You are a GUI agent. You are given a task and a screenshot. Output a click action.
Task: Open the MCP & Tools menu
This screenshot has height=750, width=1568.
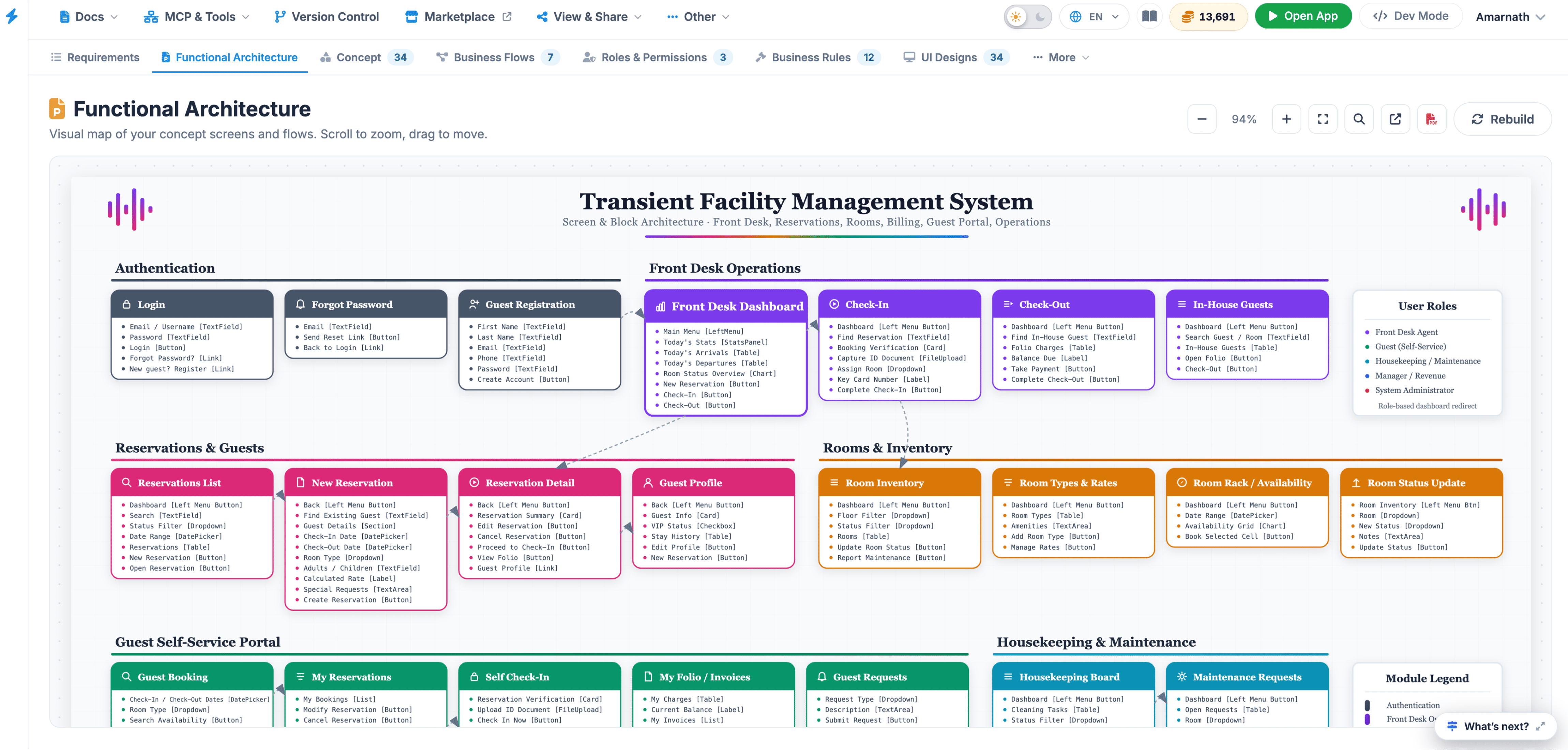pos(197,17)
